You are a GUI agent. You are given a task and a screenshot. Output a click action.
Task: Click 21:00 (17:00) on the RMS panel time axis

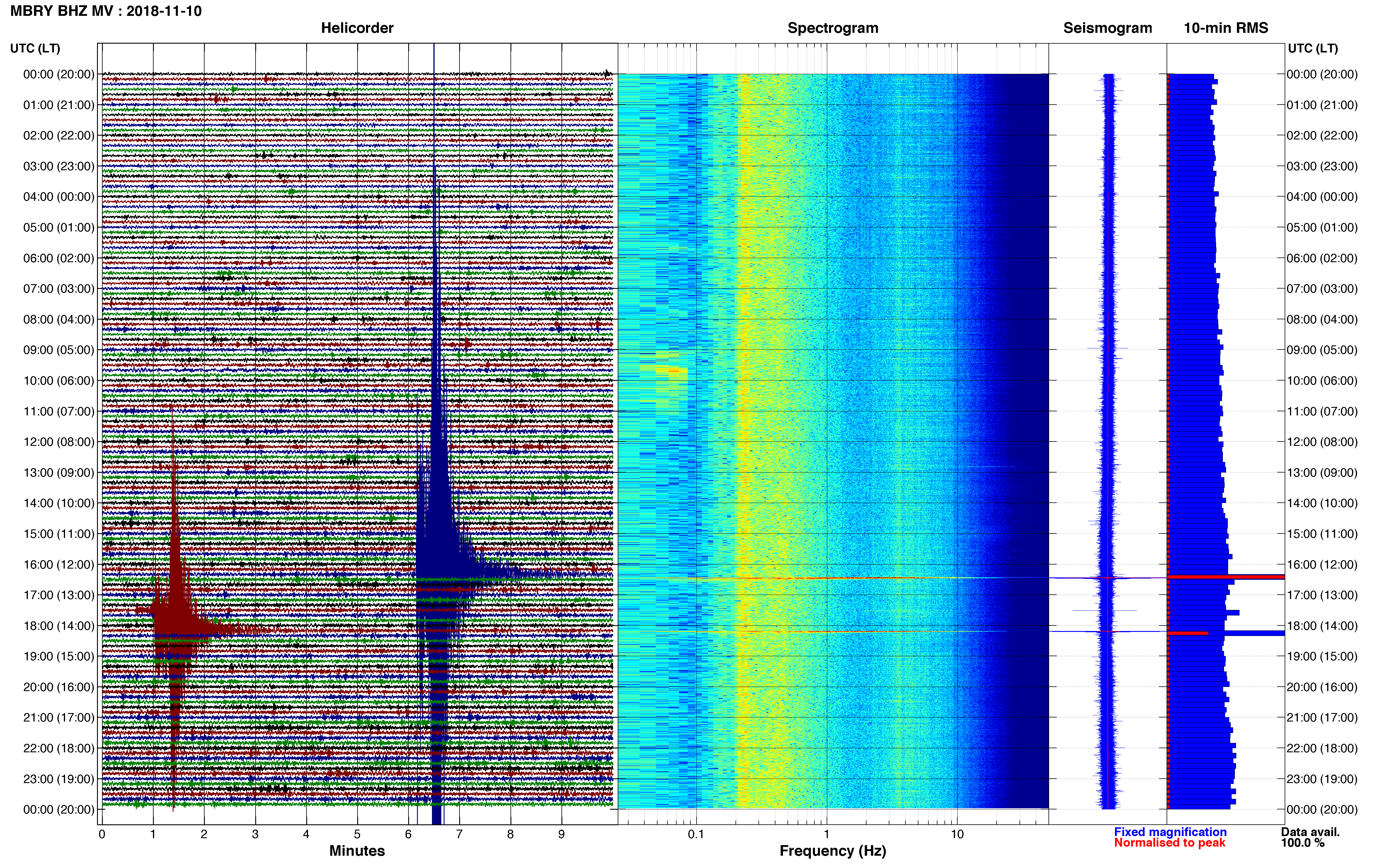click(x=1322, y=718)
